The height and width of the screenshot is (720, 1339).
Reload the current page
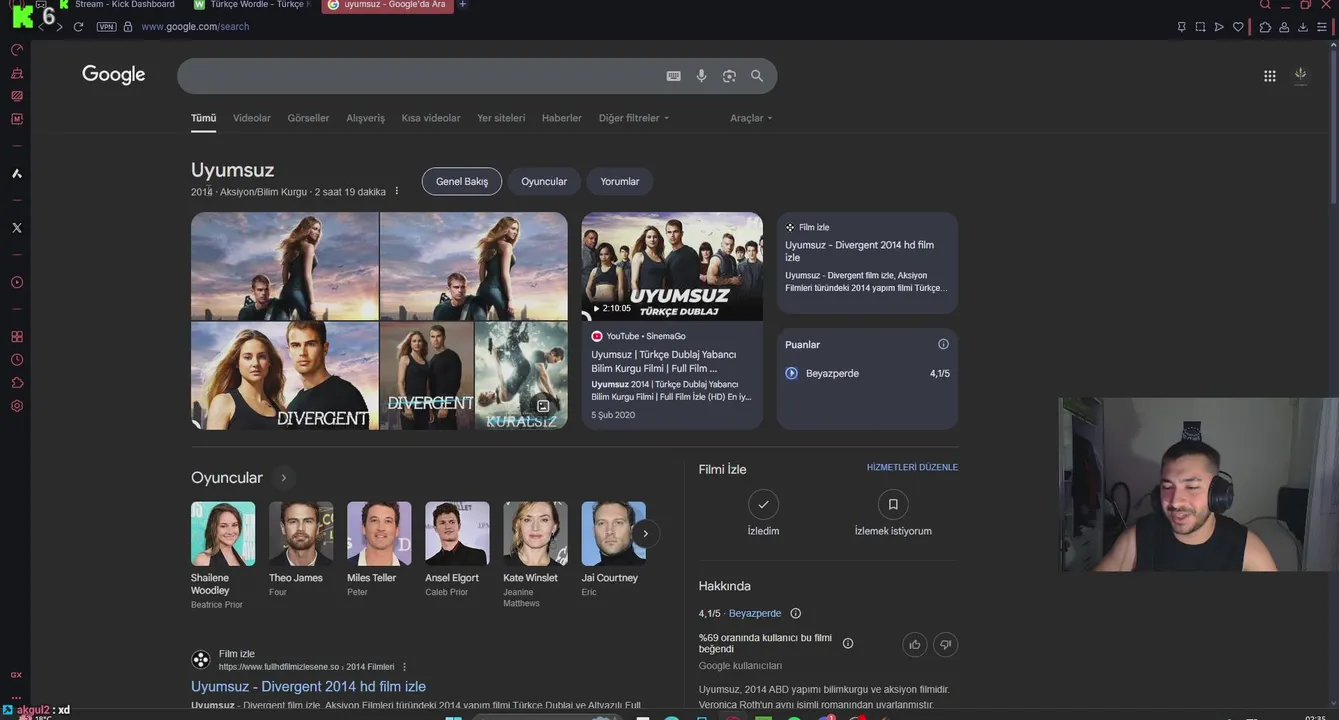click(78, 27)
